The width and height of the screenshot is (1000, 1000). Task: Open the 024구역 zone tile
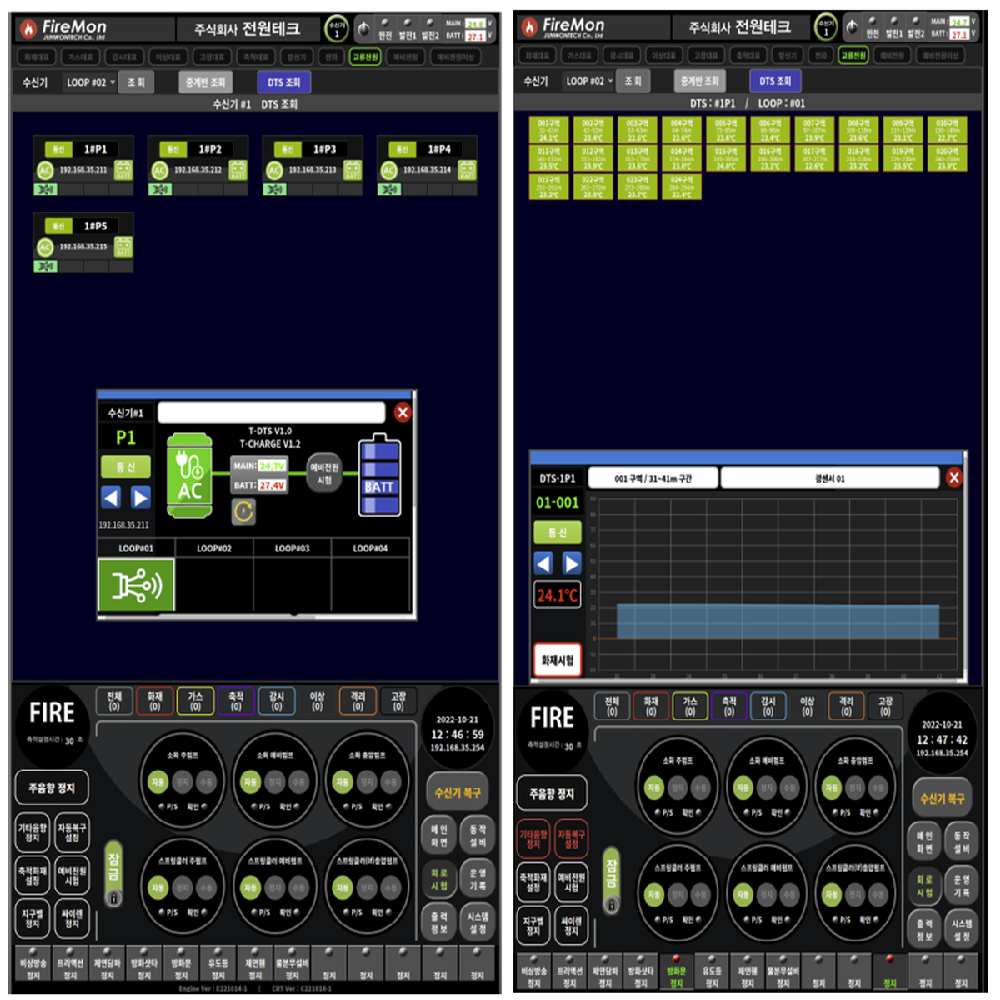click(681, 187)
